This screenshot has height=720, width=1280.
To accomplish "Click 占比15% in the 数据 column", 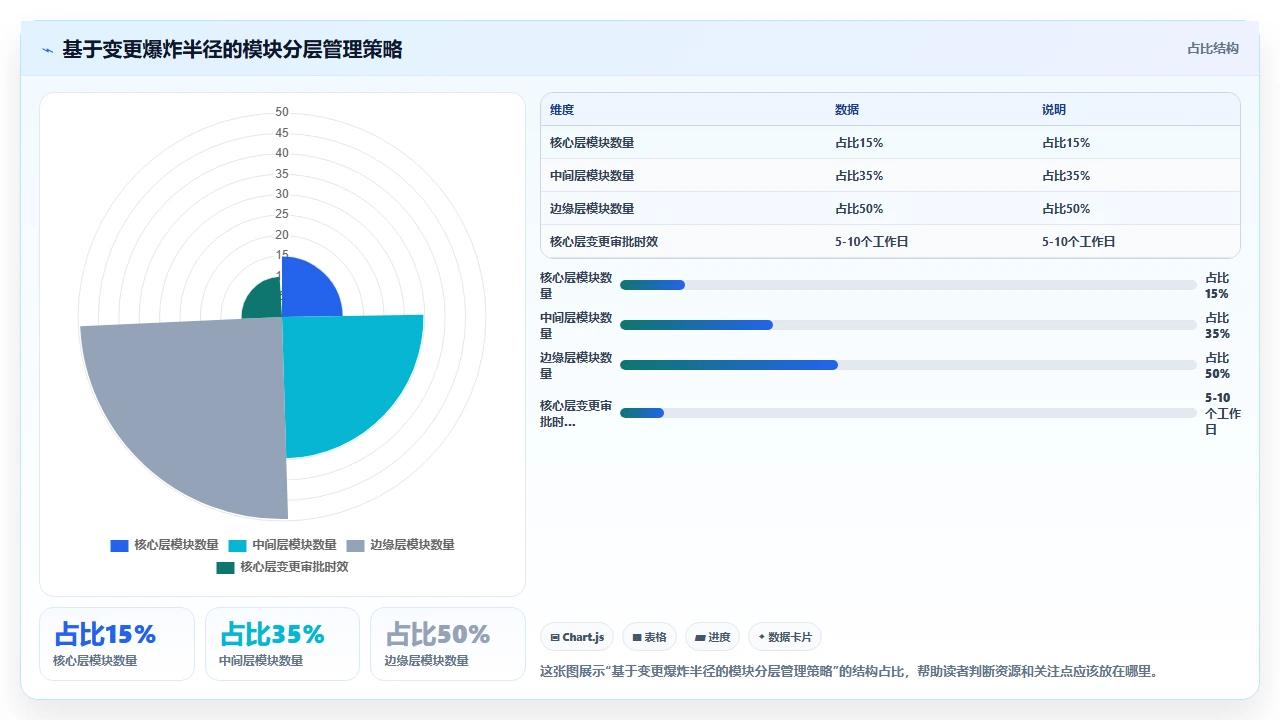I will click(x=859, y=143).
